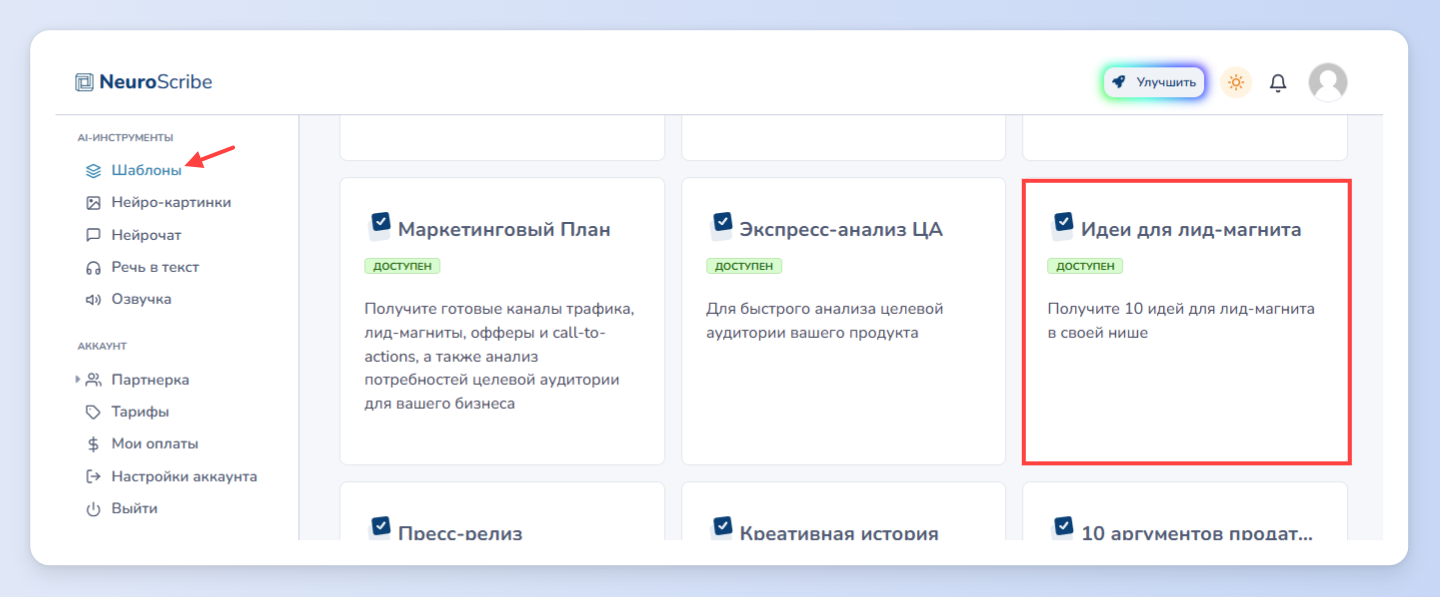Screen dimensions: 1440x597
Task: Click the NeuroScribe logo icon
Action: click(x=84, y=82)
